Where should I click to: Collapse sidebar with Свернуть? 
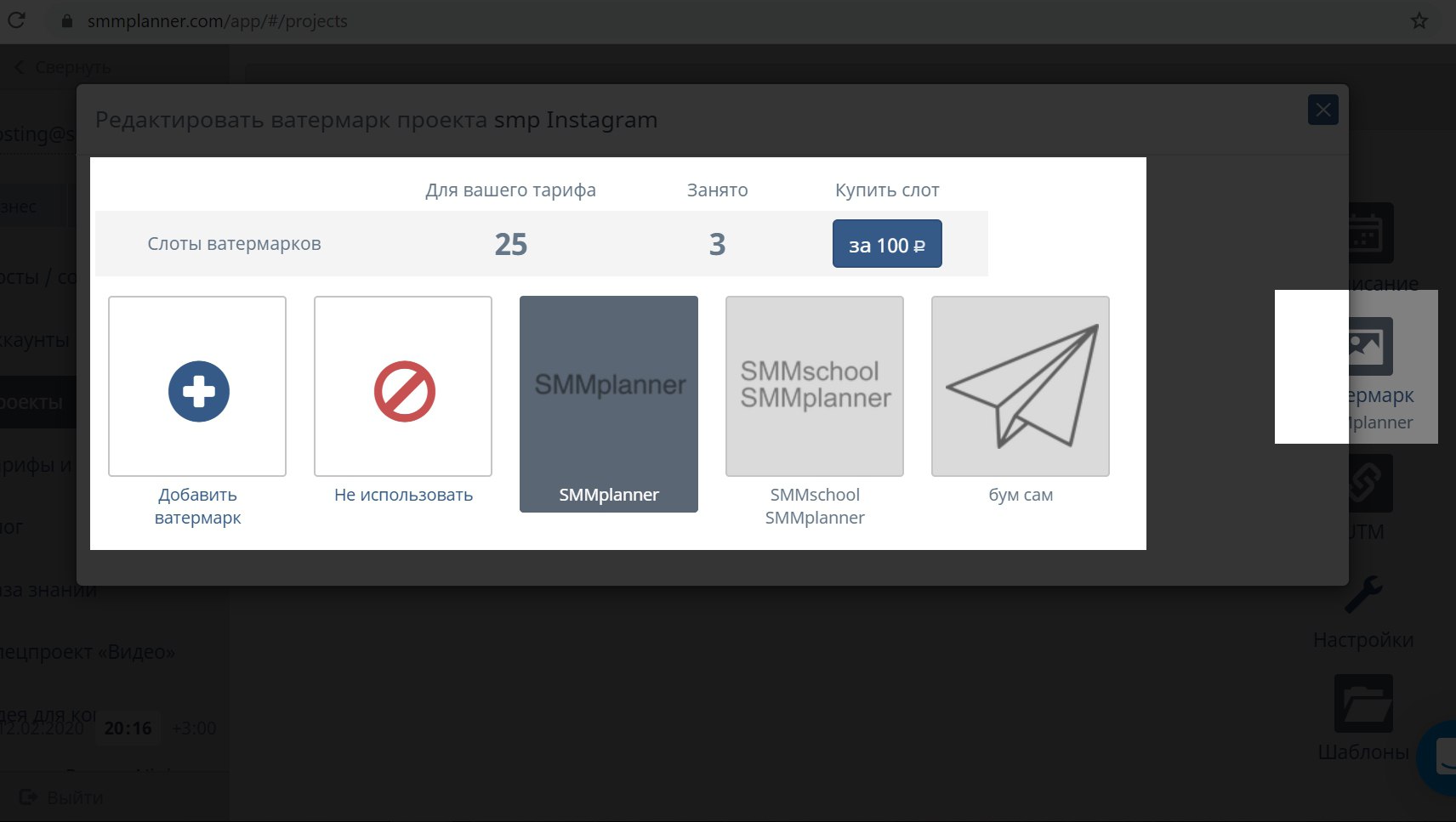coord(63,67)
